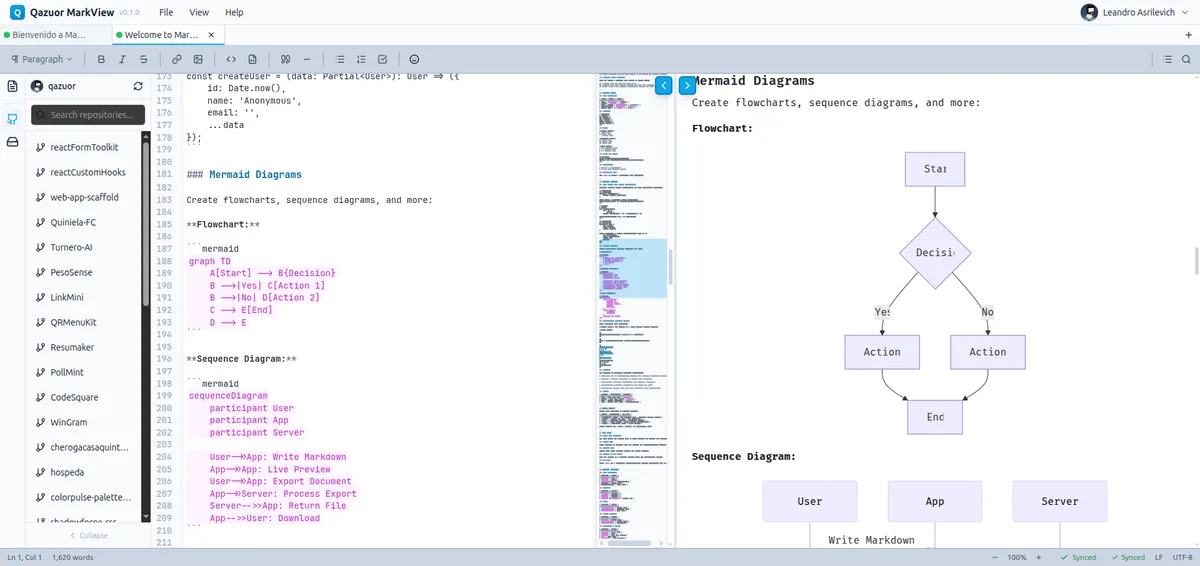
Task: Create a bulleted list
Action: tap(340, 59)
